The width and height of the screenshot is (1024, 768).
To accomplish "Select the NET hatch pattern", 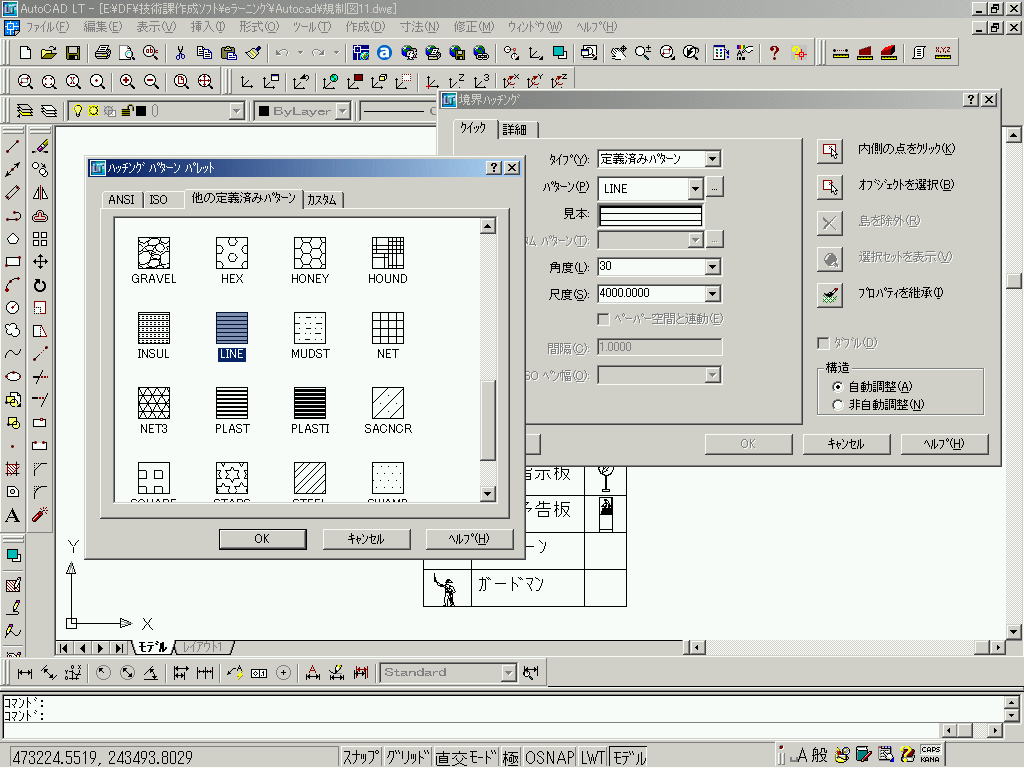I will pyautogui.click(x=388, y=328).
